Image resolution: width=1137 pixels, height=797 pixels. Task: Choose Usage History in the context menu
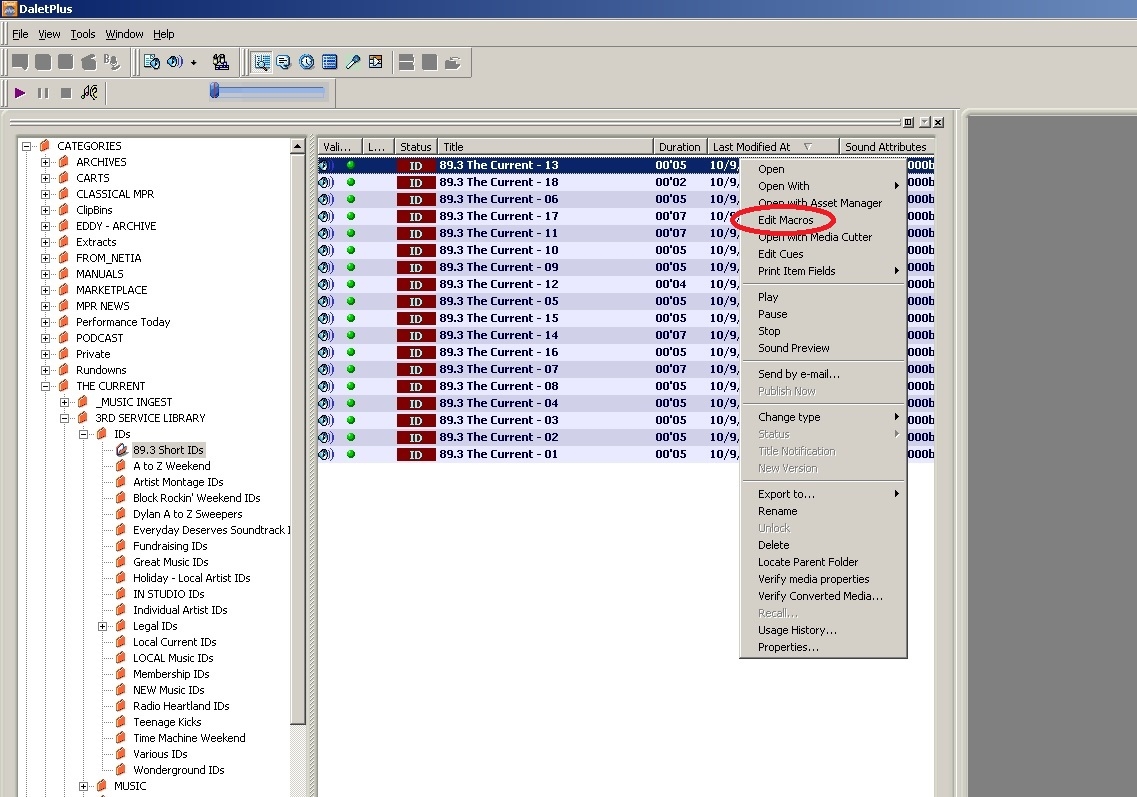click(797, 630)
